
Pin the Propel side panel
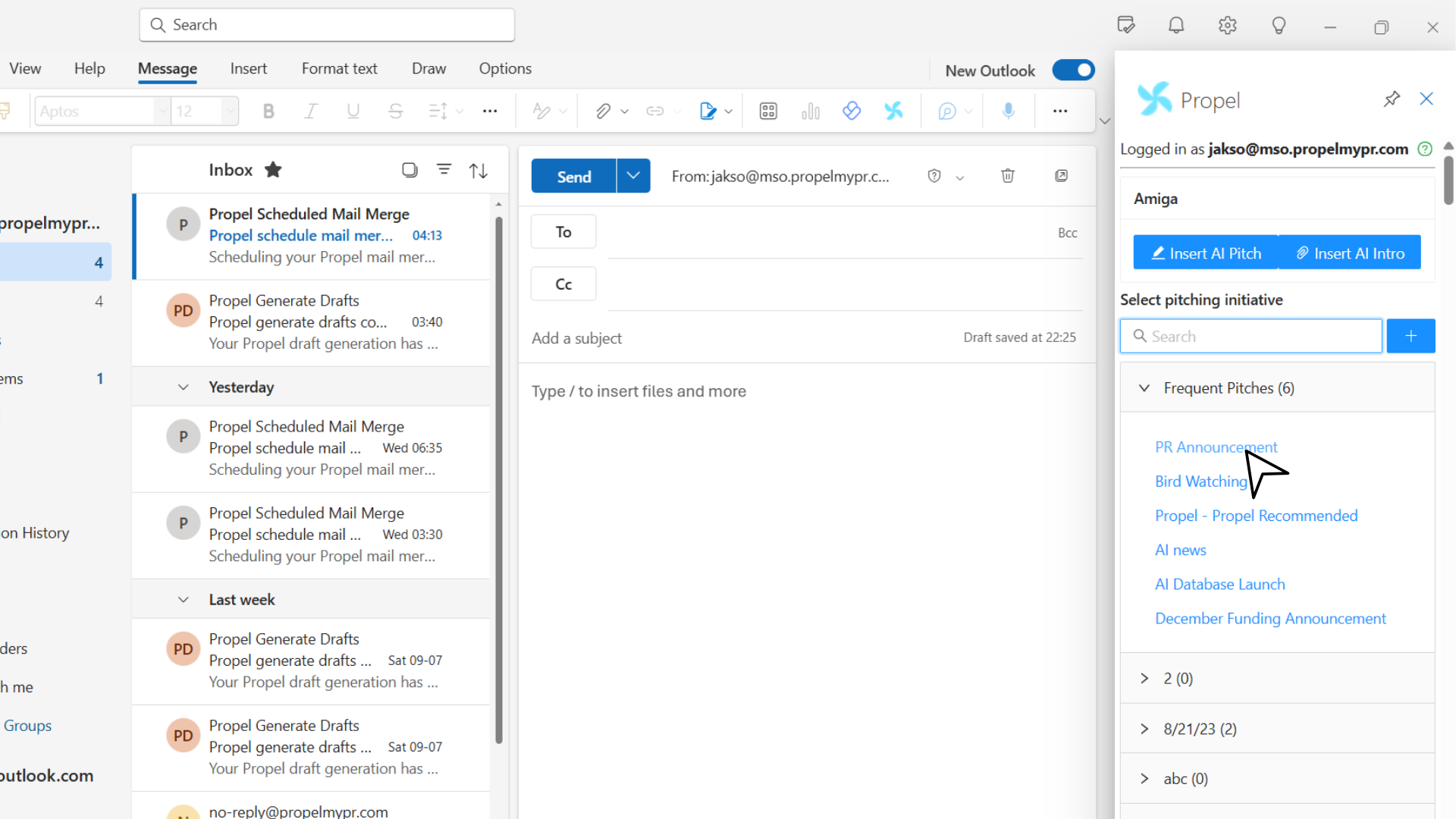(x=1392, y=99)
